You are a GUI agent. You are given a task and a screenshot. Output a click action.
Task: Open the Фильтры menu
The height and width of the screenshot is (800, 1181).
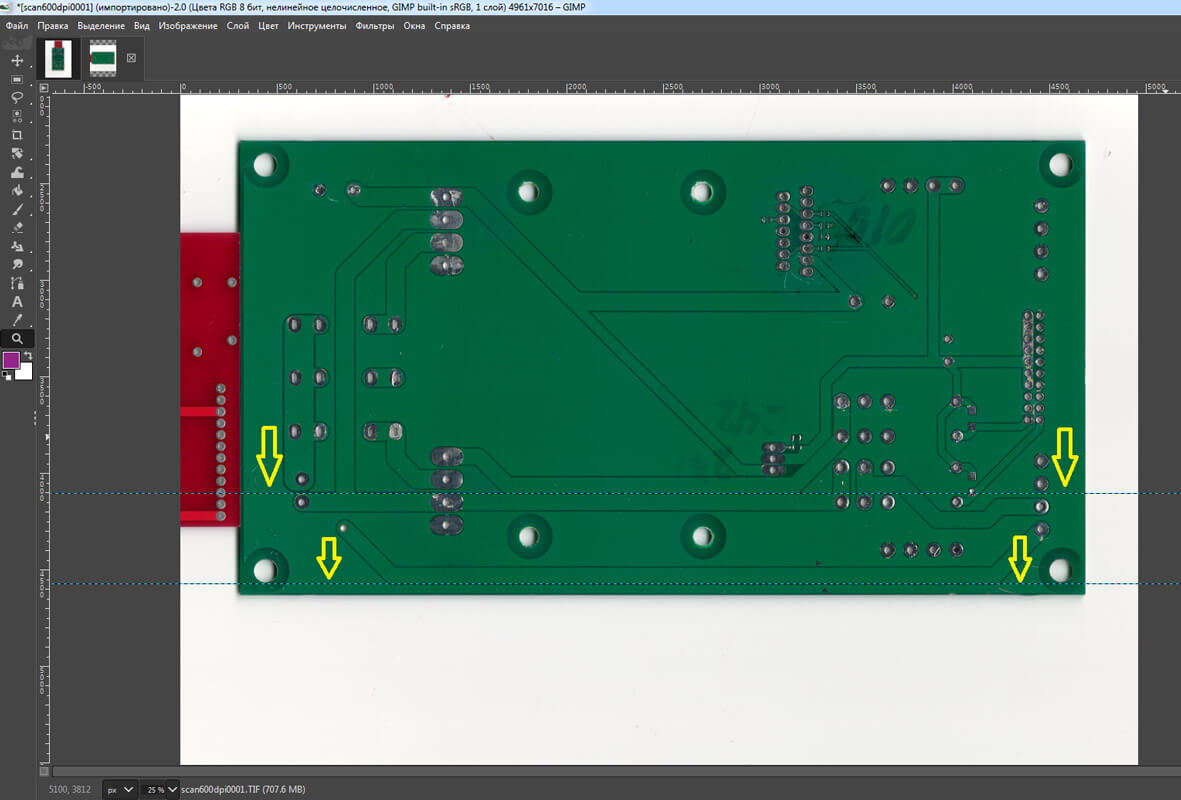[x=375, y=26]
